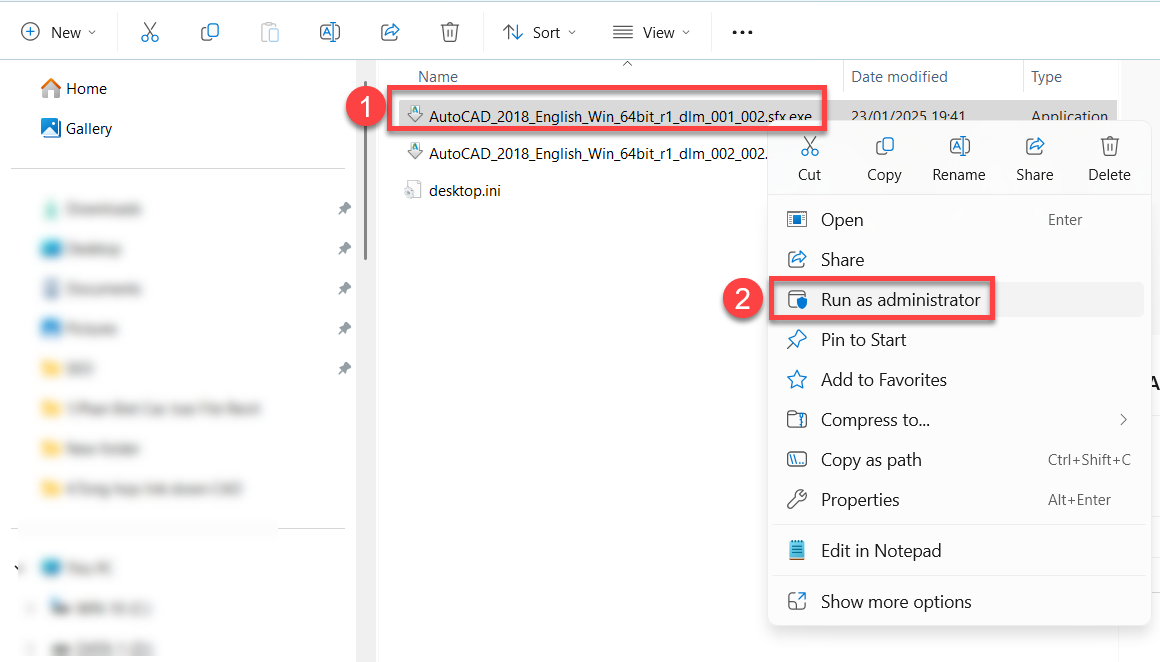Click the navigation pane scrollbar
This screenshot has height=662, width=1160.
365,172
